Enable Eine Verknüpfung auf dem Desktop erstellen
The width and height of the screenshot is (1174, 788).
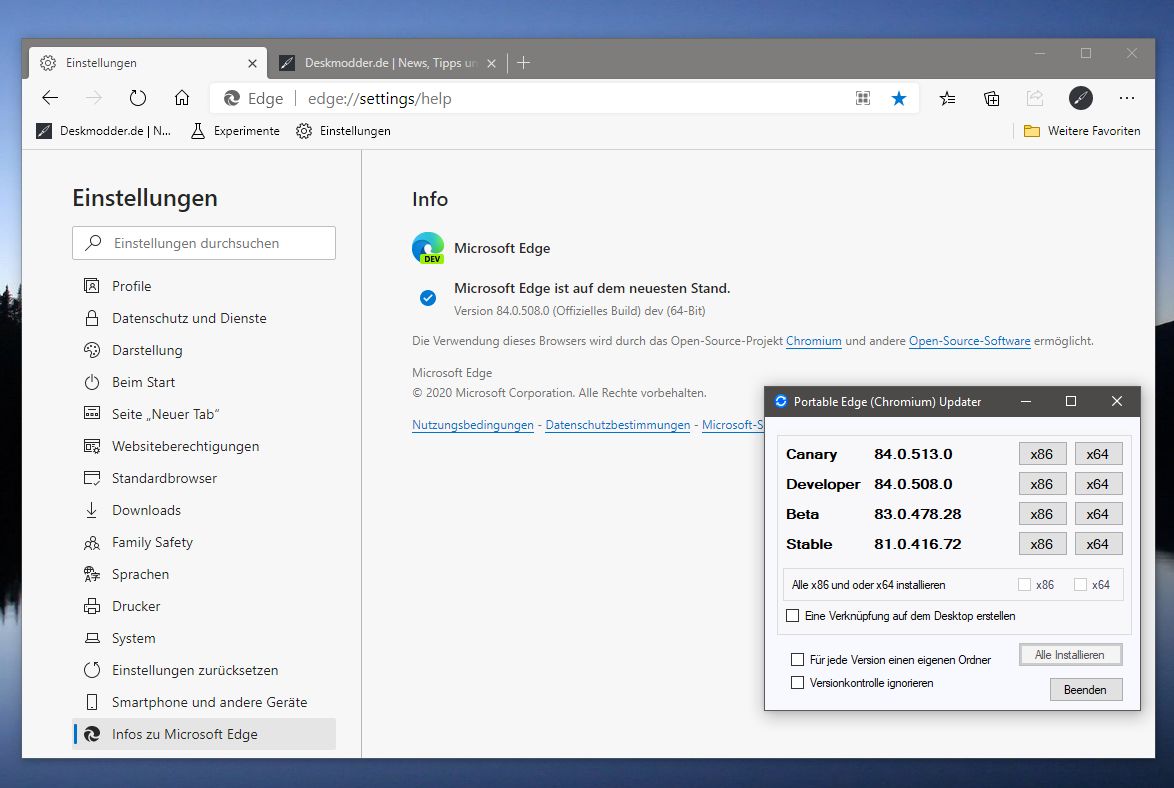[x=792, y=616]
